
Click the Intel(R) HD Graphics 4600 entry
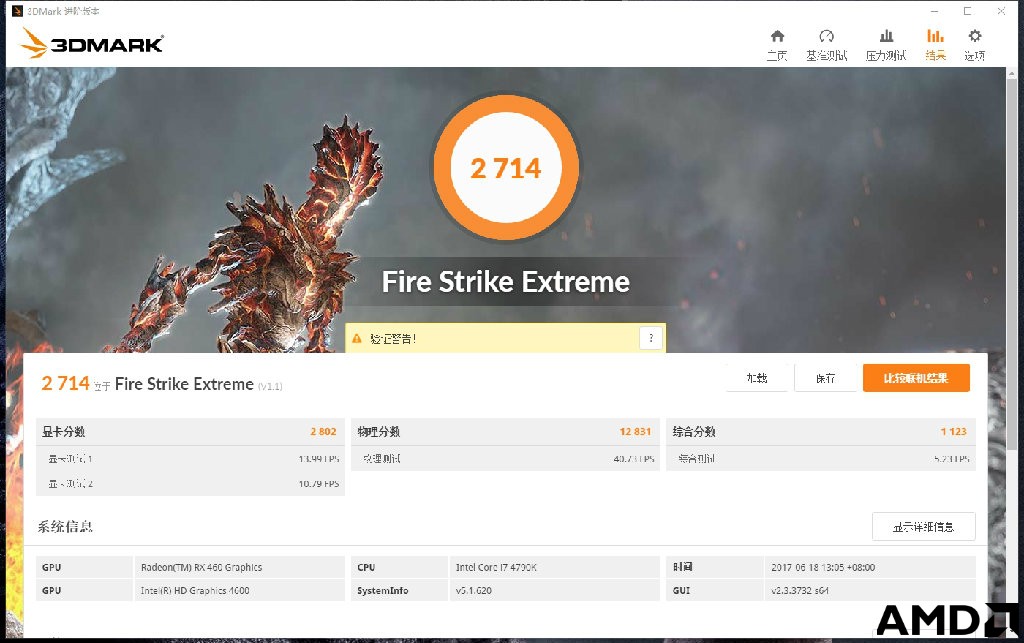[x=195, y=591]
